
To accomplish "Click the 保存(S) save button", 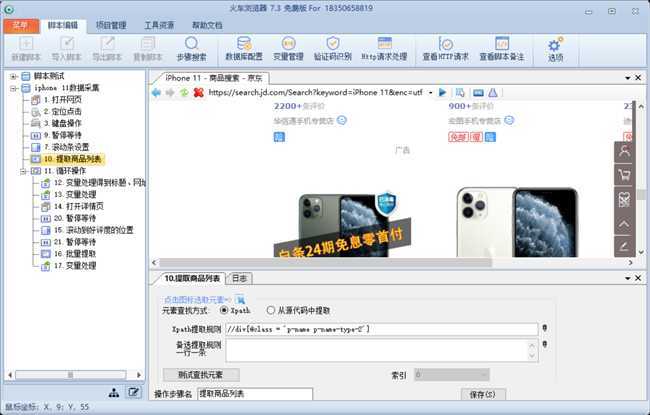I will click(483, 394).
